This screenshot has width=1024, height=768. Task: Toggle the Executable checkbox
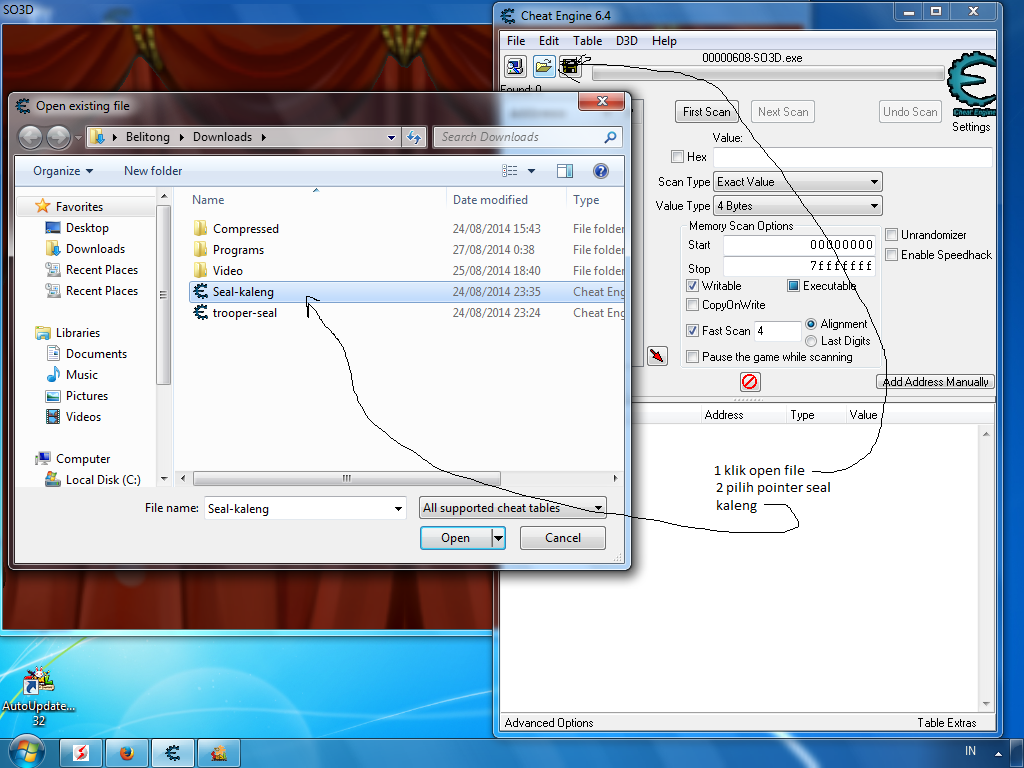point(793,285)
